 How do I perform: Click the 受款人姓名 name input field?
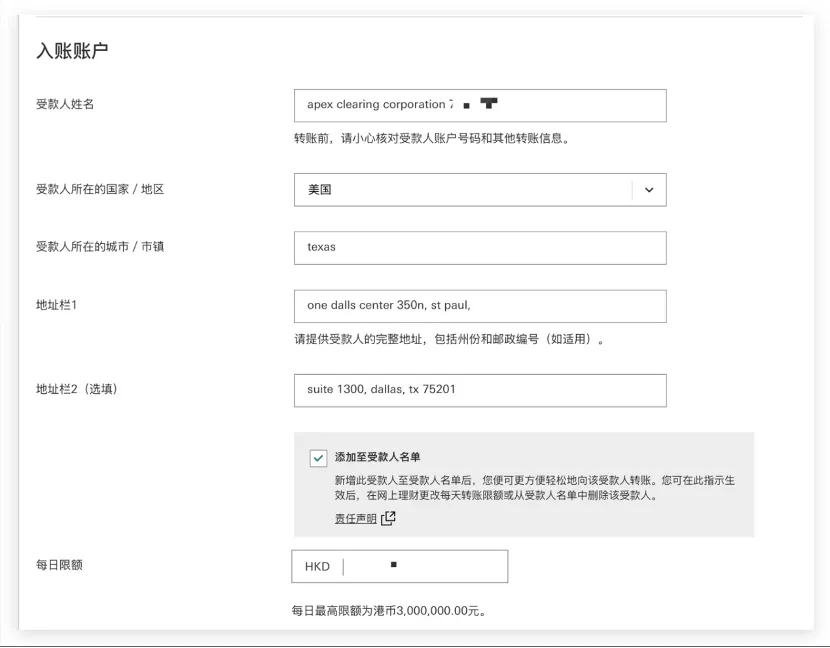coord(480,105)
